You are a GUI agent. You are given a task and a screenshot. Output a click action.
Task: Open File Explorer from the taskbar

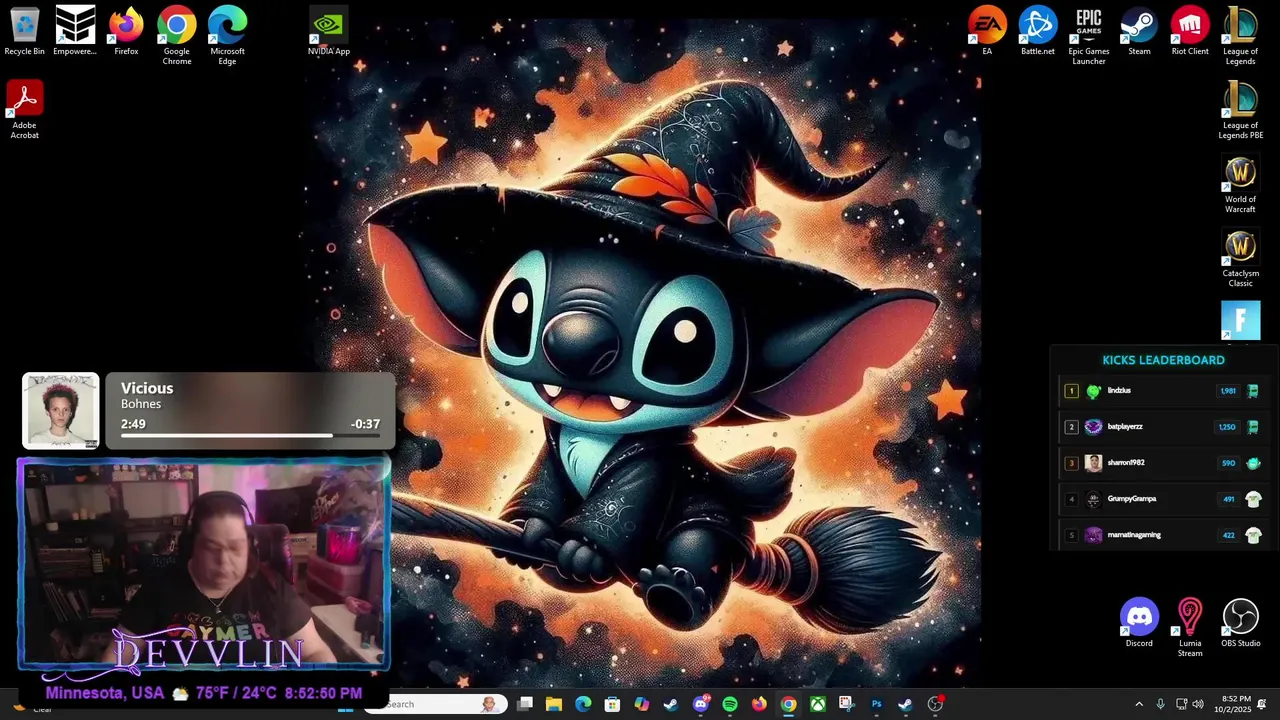coord(554,704)
